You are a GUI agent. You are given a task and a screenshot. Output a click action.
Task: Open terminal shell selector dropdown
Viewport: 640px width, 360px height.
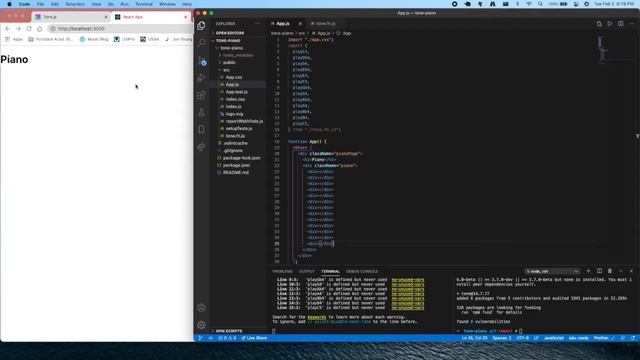click(x=552, y=271)
